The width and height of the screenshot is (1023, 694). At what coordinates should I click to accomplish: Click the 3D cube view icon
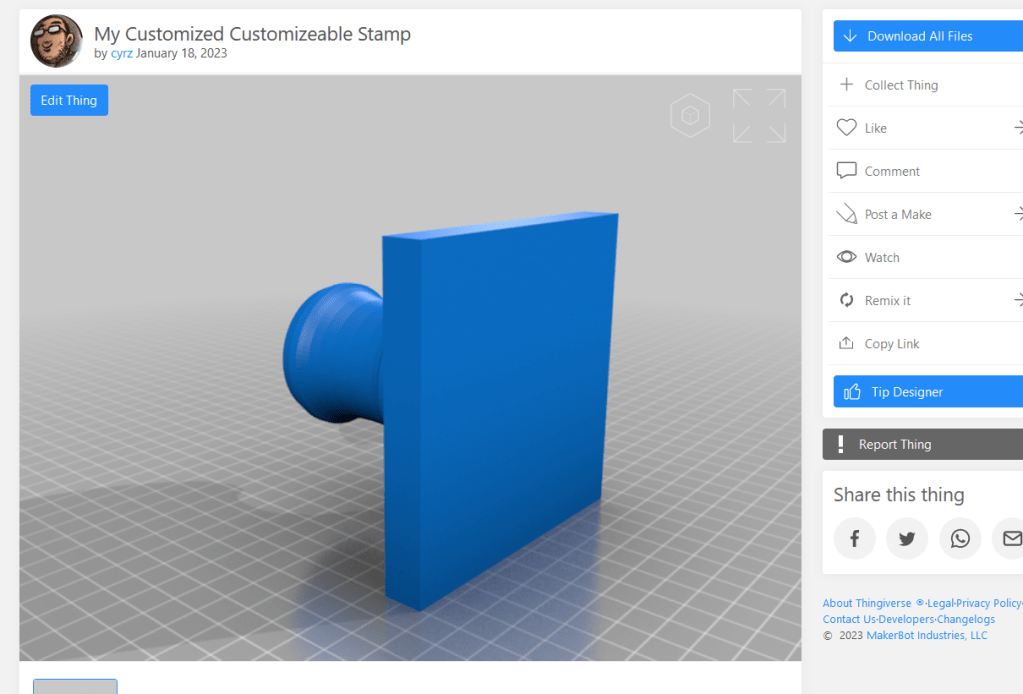[689, 117]
